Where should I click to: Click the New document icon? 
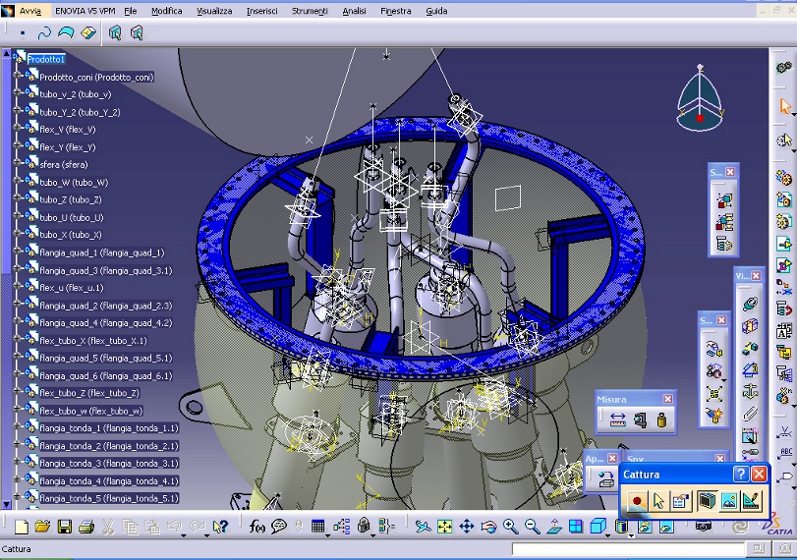[x=21, y=526]
